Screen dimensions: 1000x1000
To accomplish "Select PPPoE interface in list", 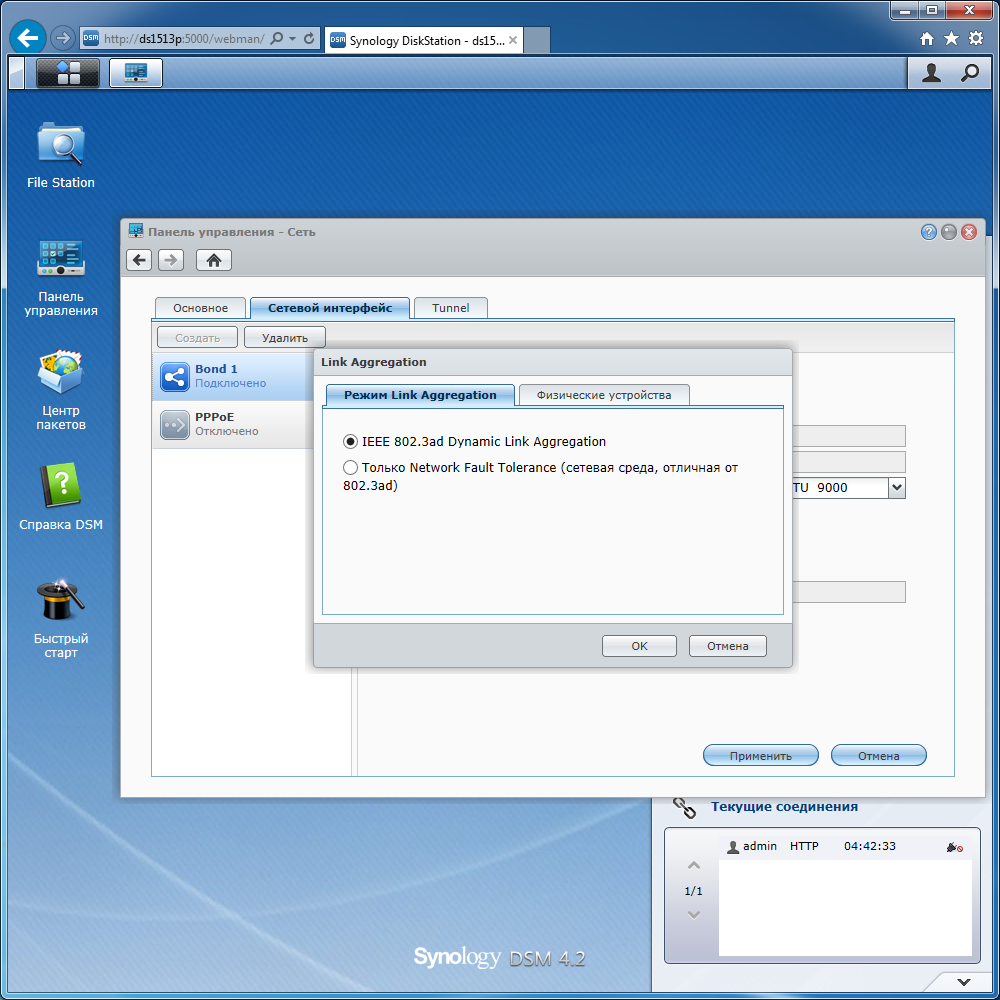I will (233, 424).
